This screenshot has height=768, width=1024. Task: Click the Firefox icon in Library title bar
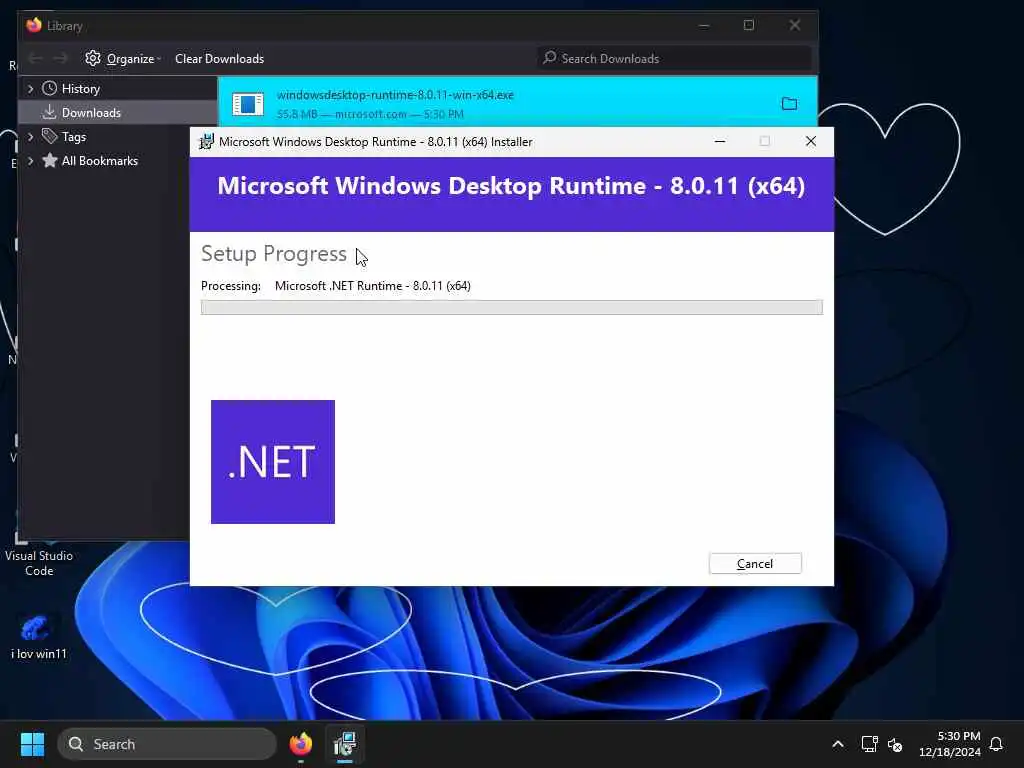tap(34, 25)
